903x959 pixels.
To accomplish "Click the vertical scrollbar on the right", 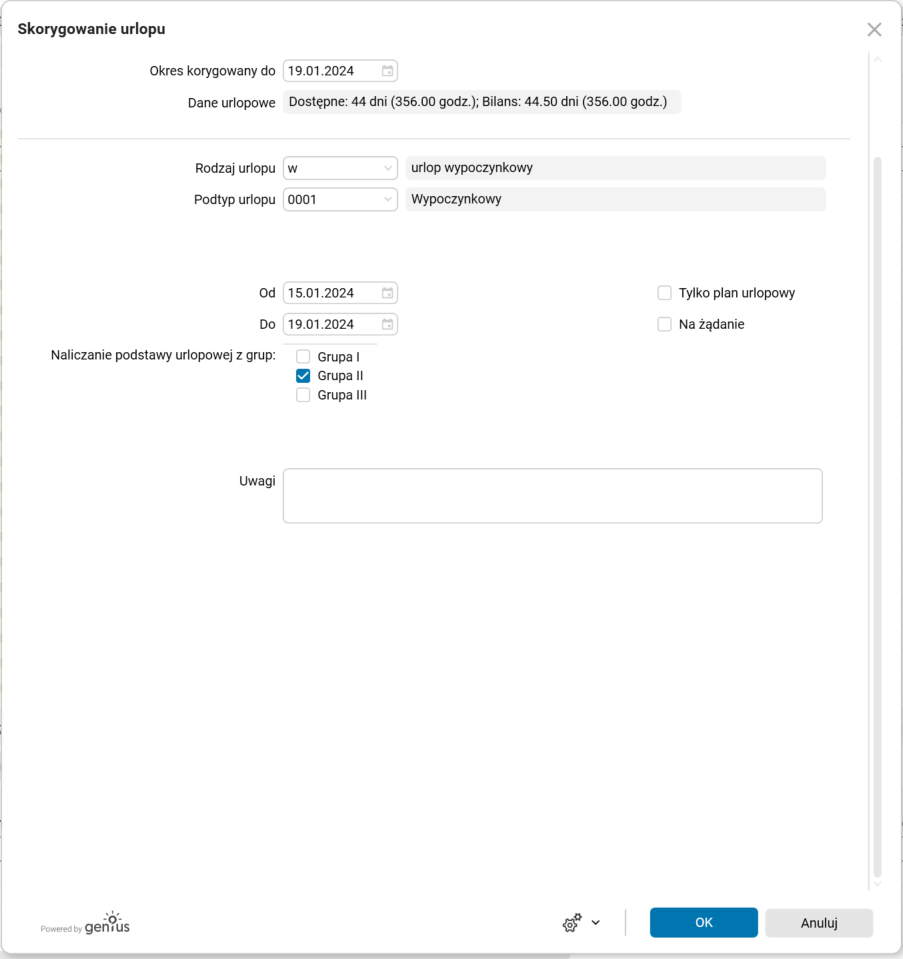I will (876, 500).
